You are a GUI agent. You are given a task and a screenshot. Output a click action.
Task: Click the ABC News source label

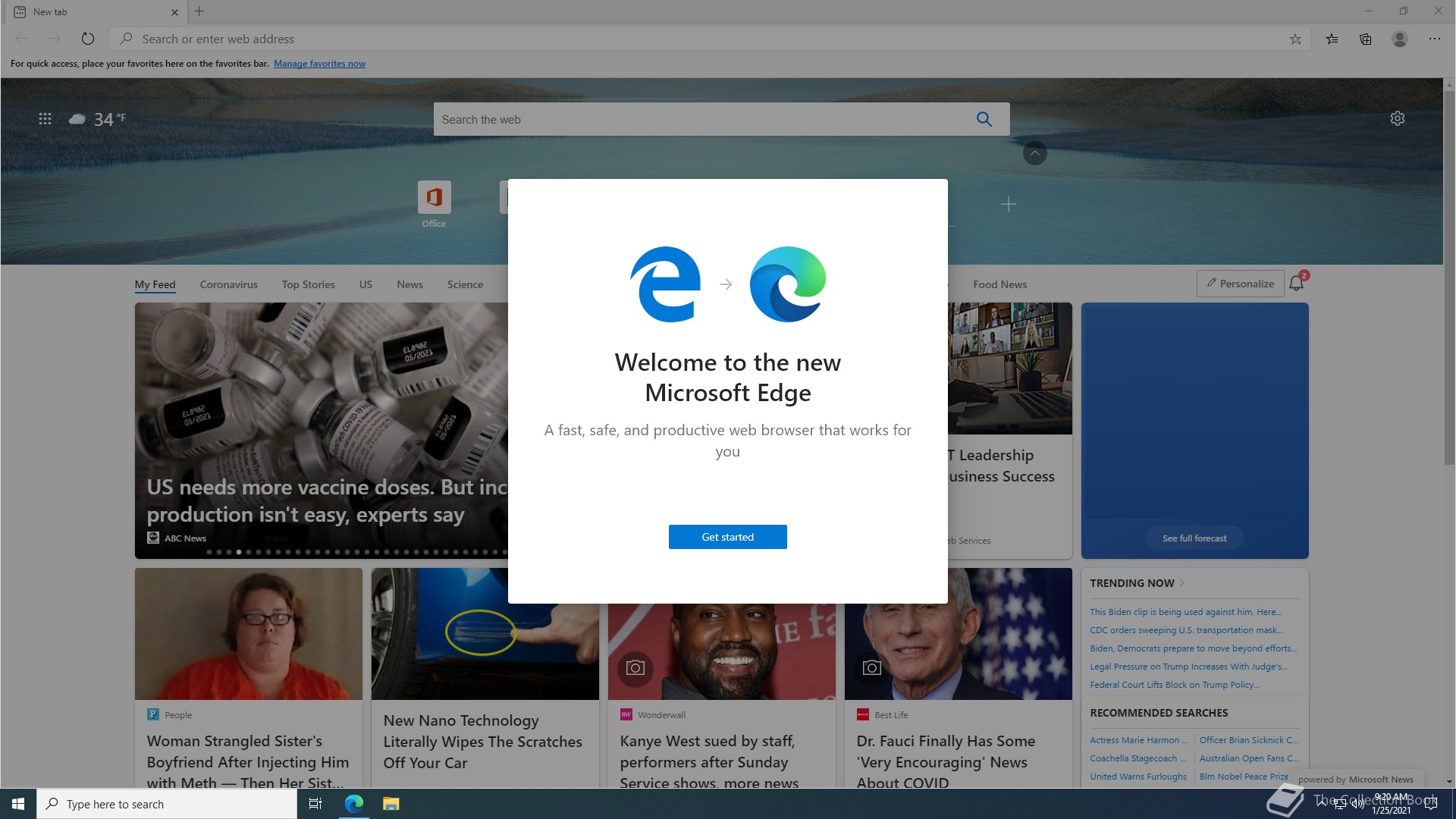click(185, 538)
